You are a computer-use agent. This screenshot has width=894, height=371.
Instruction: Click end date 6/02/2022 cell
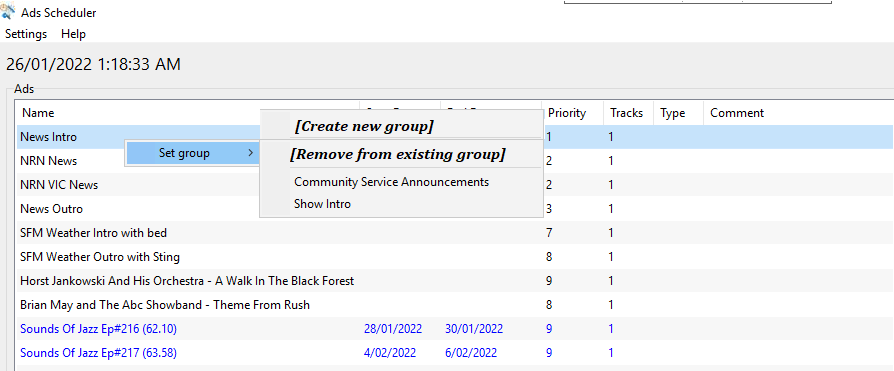471,353
